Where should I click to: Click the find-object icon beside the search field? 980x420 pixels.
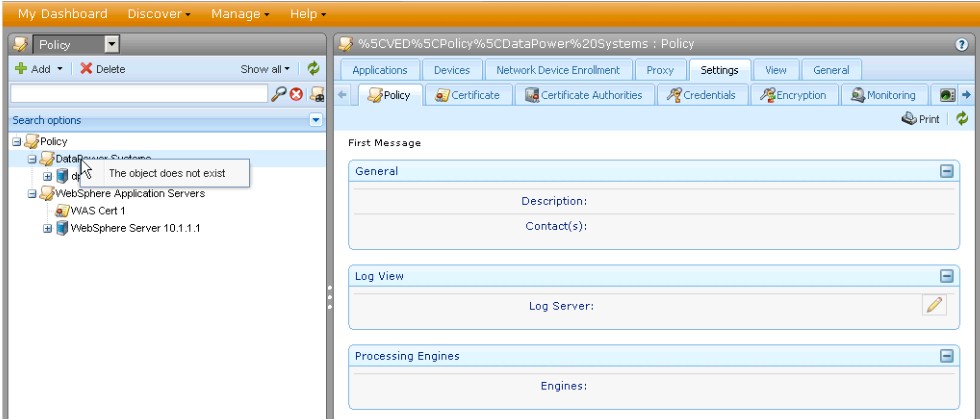(x=317, y=95)
